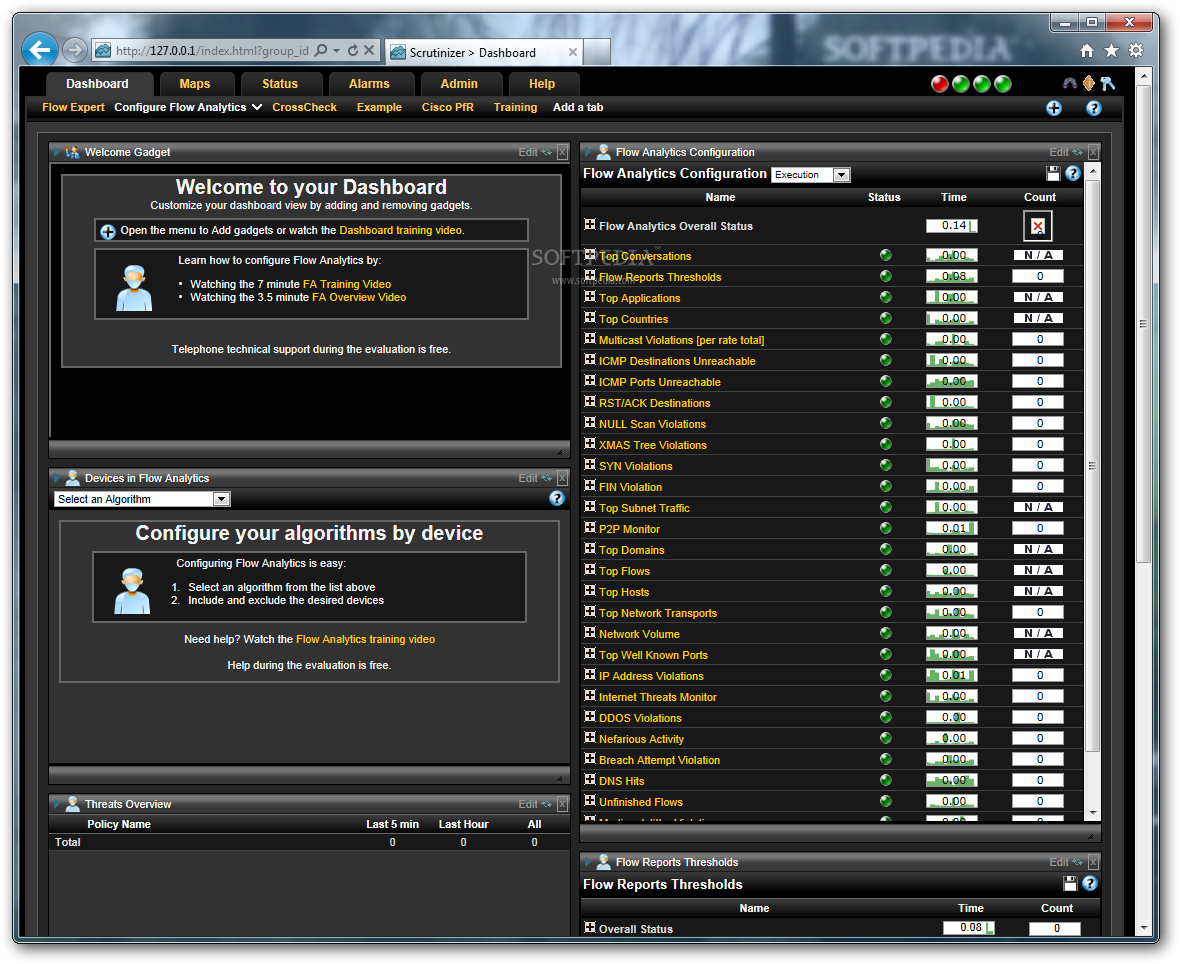Open the Select an Algorithm dropdown

[x=142, y=499]
